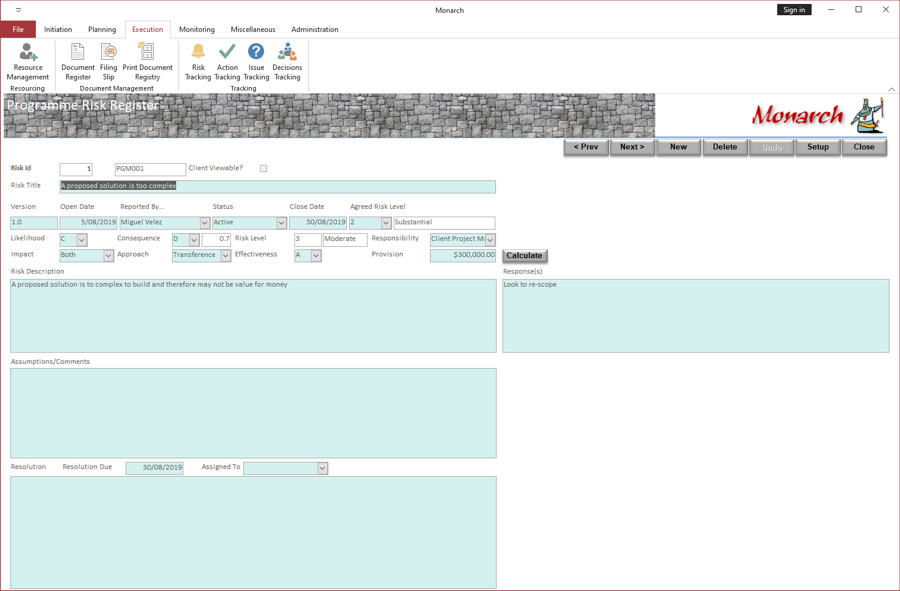The image size is (900, 591).
Task: Expand the Likelihood dropdown
Action: coord(82,239)
